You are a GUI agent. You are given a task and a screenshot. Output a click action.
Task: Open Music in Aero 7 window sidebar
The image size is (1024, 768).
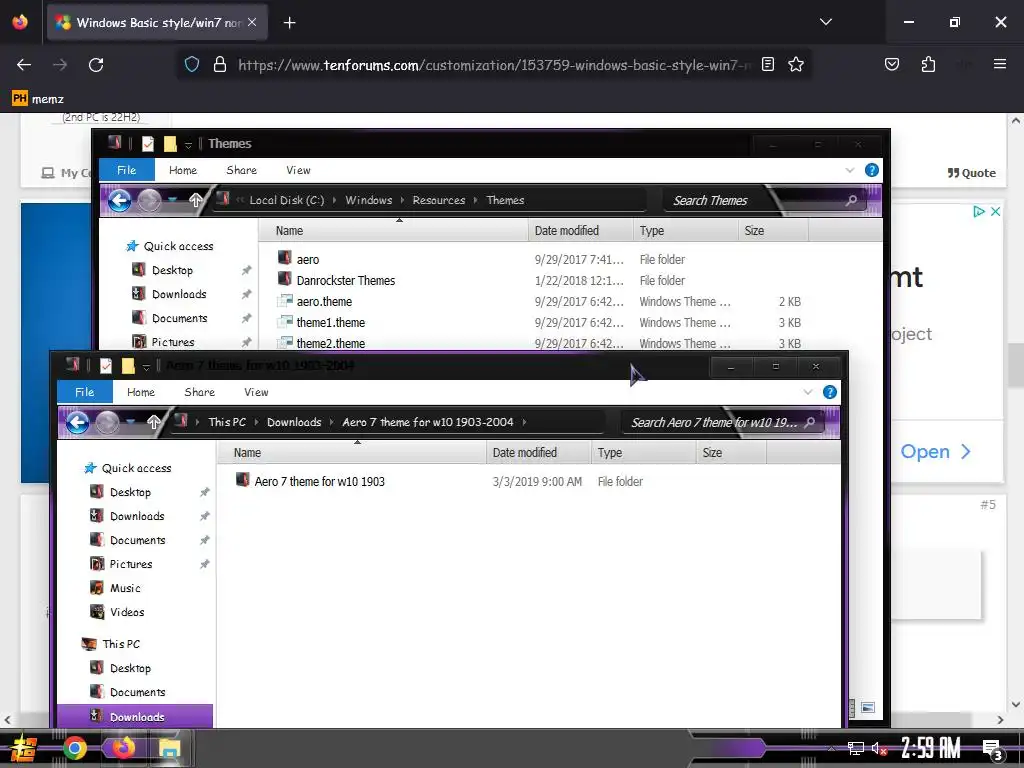(125, 588)
